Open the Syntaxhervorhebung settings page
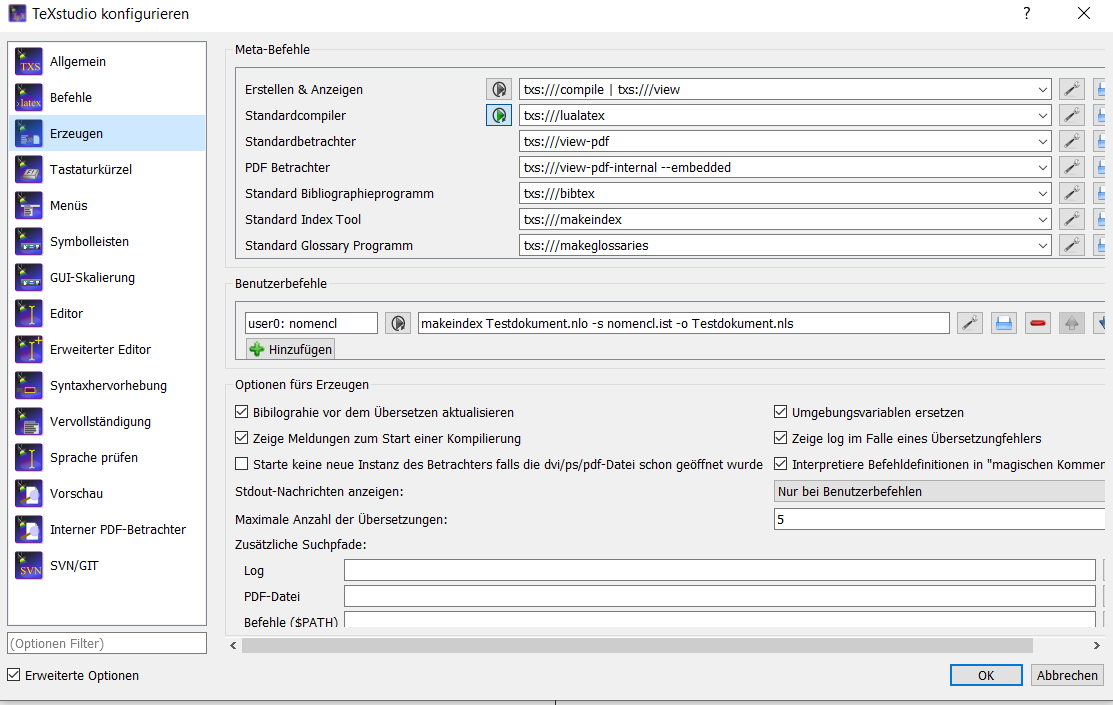 tap(106, 385)
